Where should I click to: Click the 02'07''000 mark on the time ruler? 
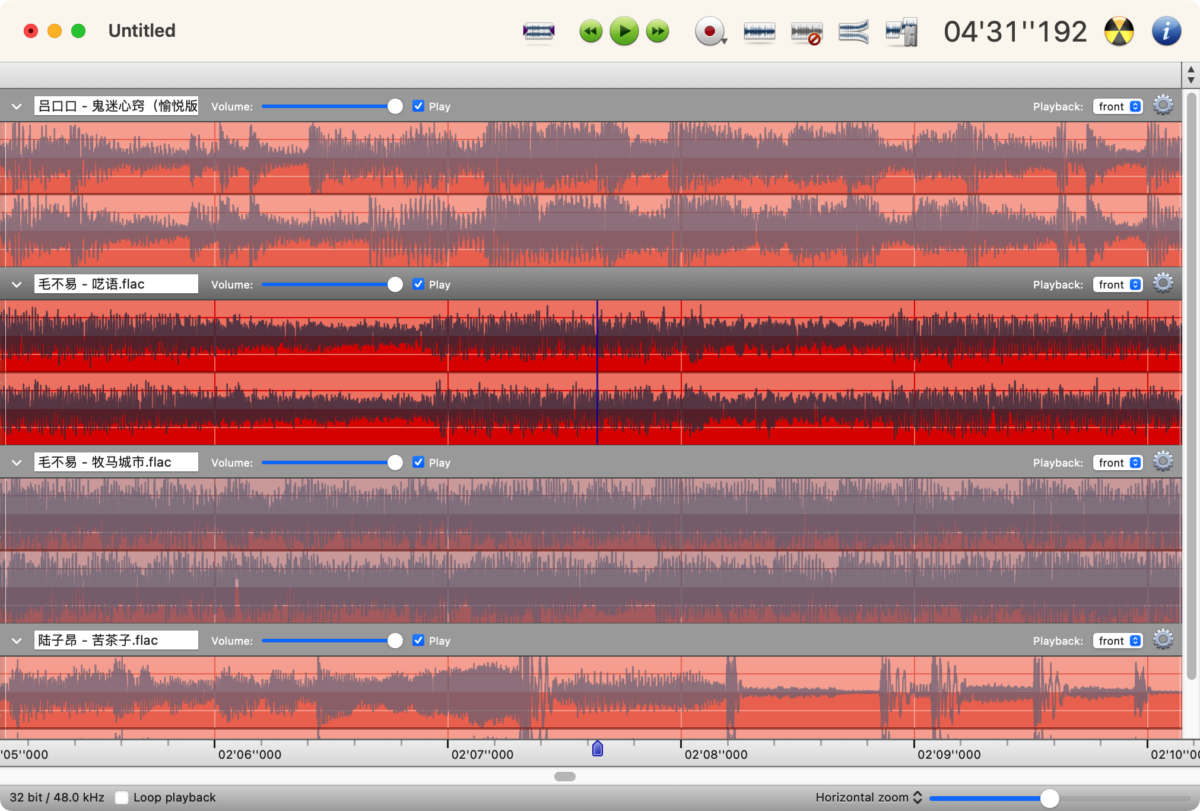tap(482, 755)
